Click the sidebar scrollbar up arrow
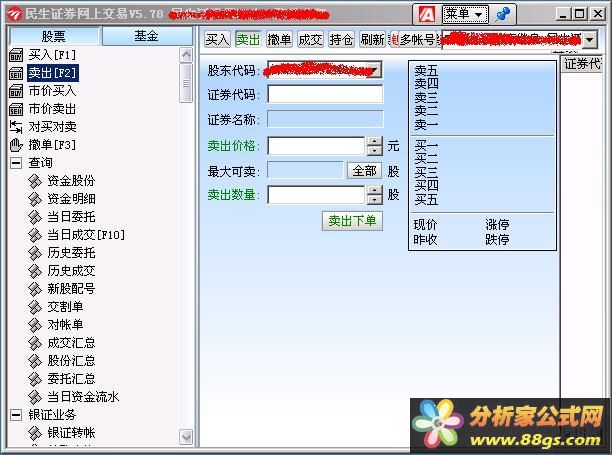This screenshot has width=612, height=455. pyautogui.click(x=186, y=55)
